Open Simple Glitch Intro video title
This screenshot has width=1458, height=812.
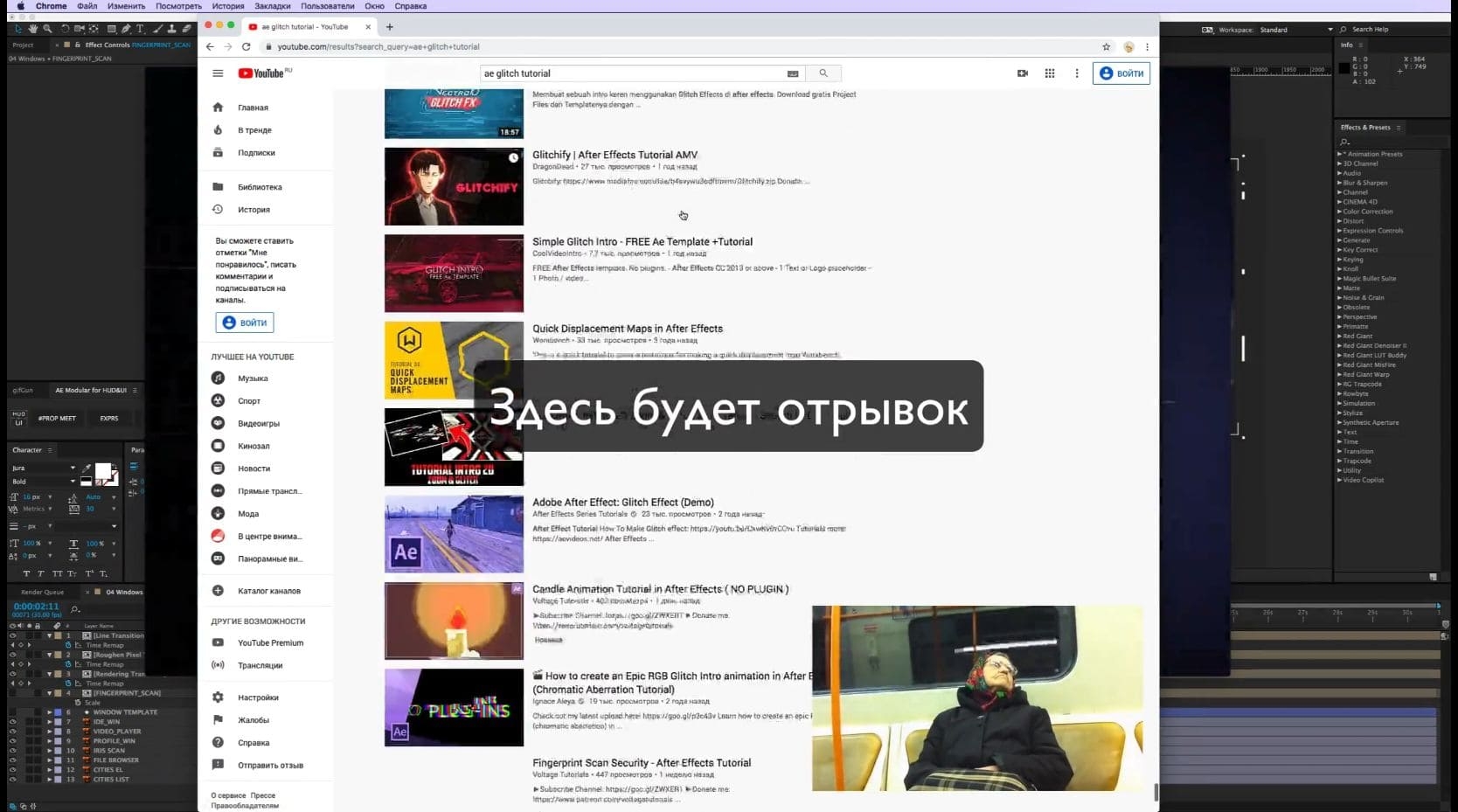click(642, 242)
